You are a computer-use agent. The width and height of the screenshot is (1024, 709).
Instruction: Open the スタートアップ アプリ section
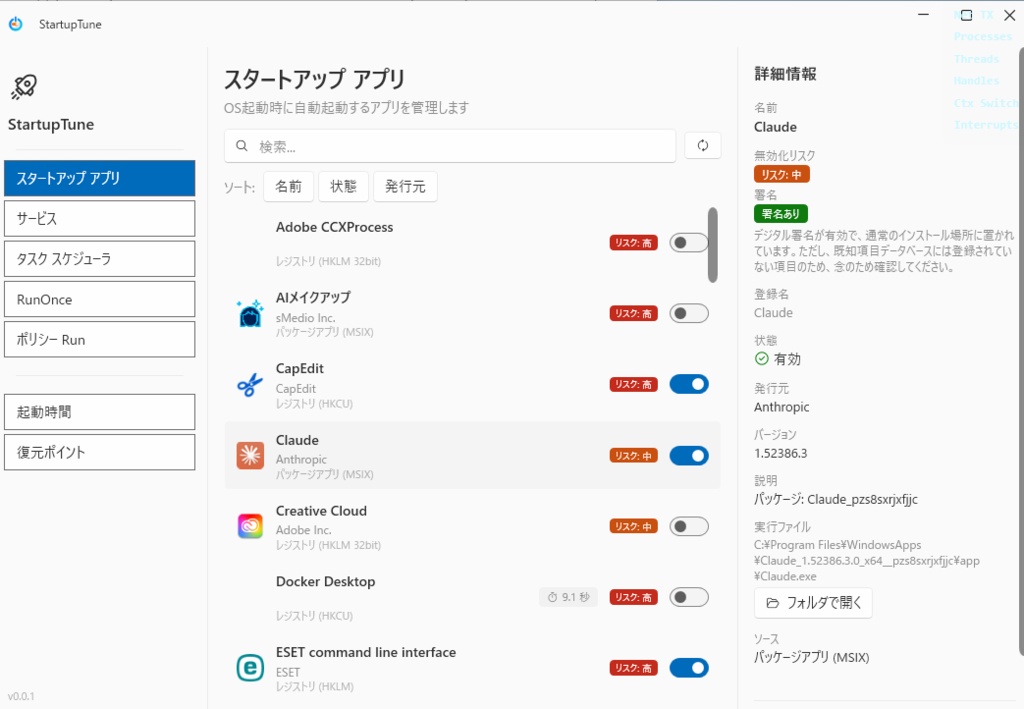click(99, 178)
